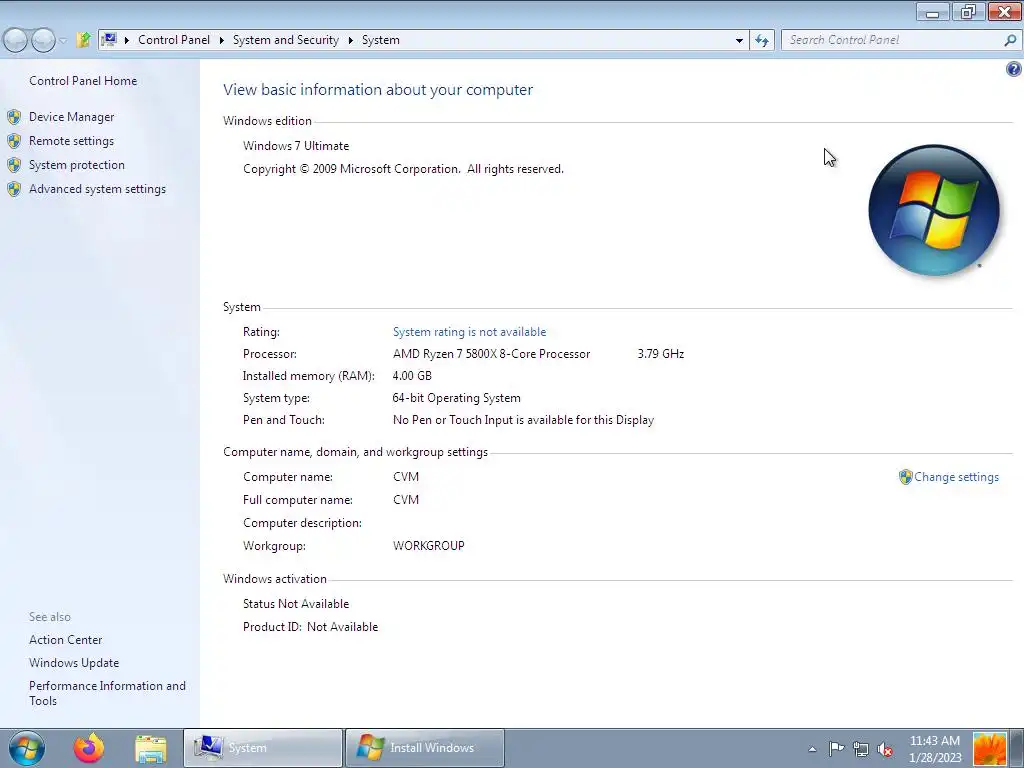Click the Forward navigation arrow button
This screenshot has width=1024, height=768.
pos(44,40)
